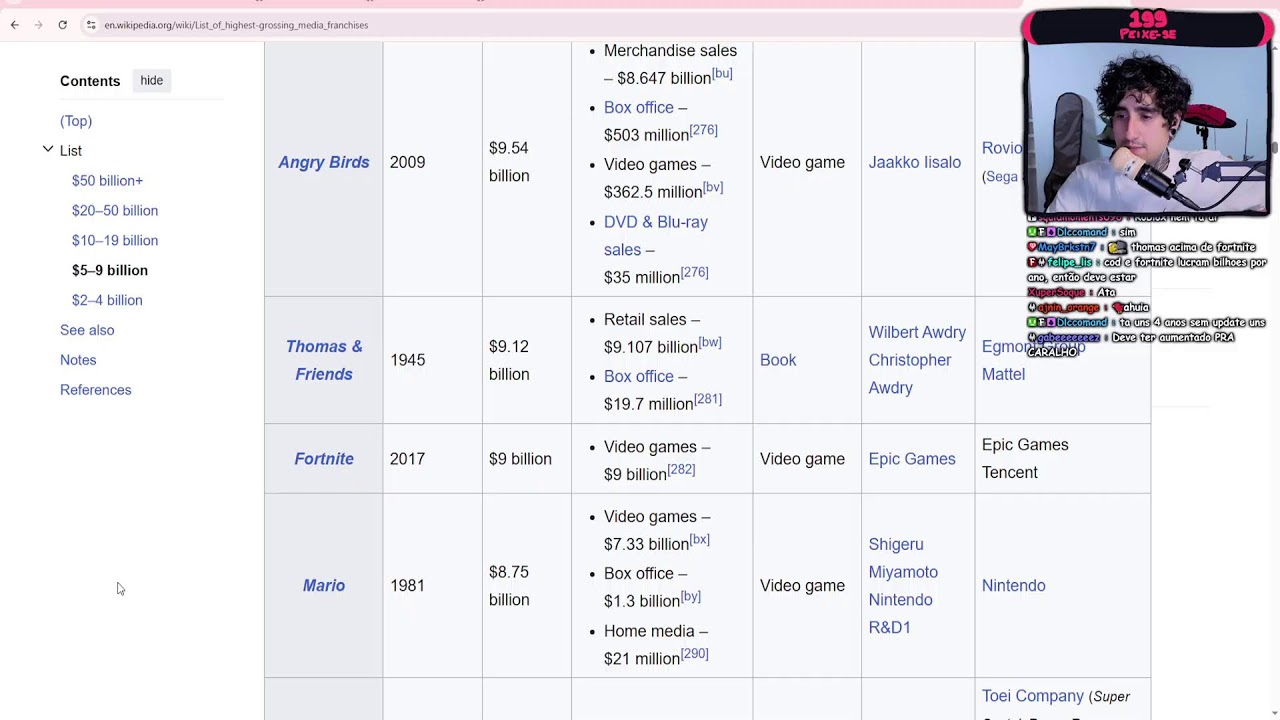This screenshot has height=720, width=1280.
Task: Select the $5–9 billion contents entry
Action: (110, 271)
